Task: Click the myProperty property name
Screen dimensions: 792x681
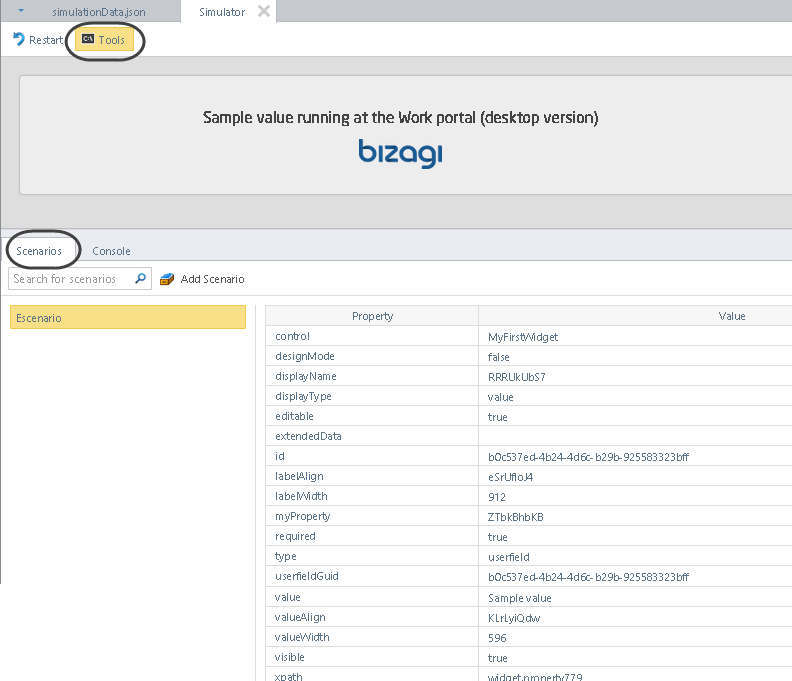Action: tap(303, 516)
